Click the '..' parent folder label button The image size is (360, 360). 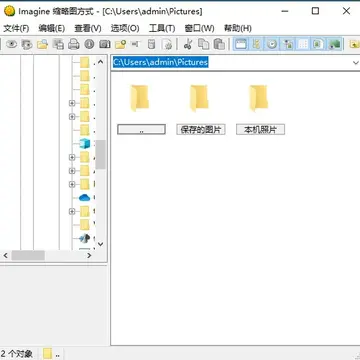point(141,129)
